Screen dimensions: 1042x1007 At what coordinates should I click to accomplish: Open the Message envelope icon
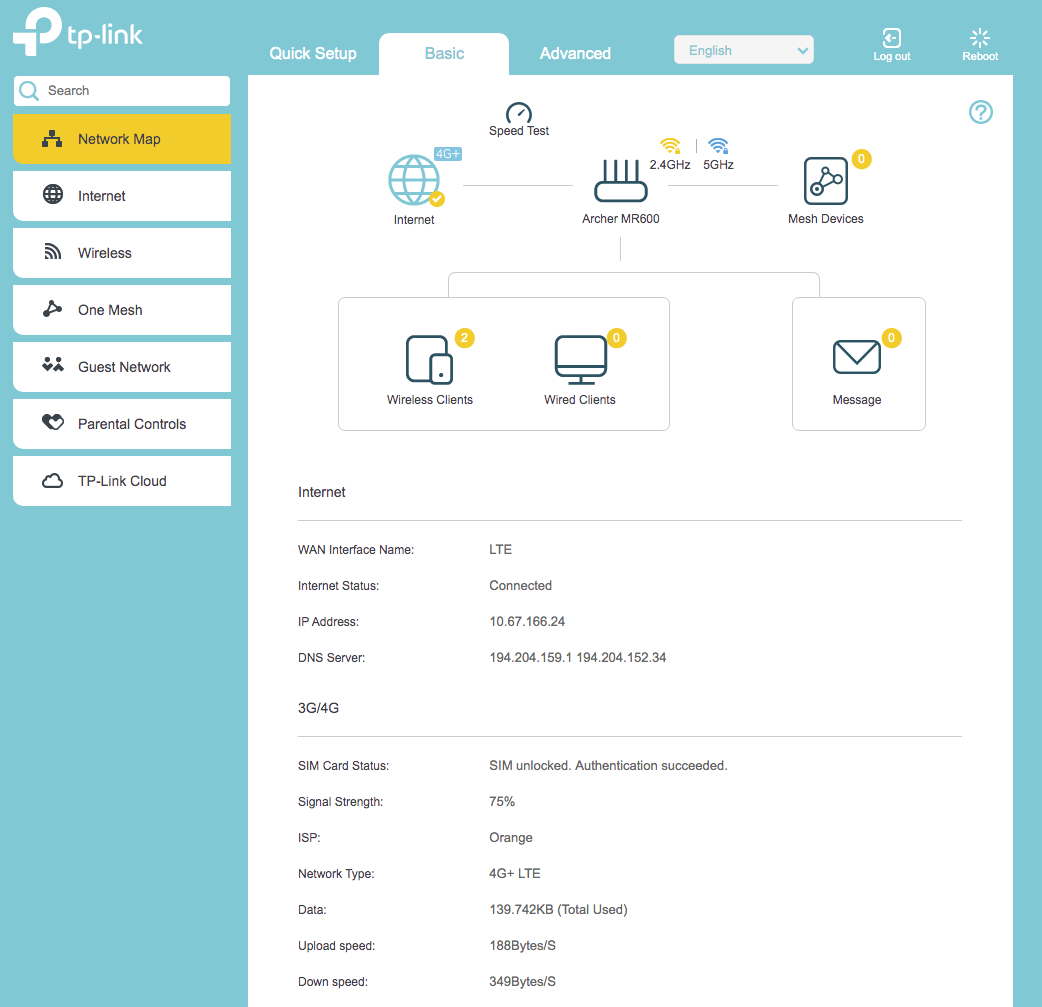pos(857,357)
